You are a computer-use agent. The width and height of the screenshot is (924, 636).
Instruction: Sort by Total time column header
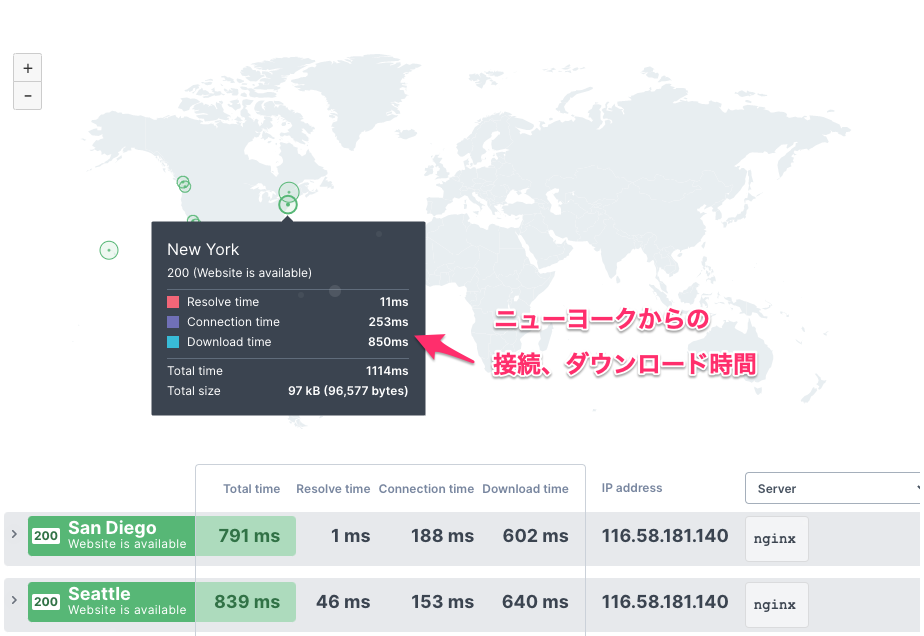pyautogui.click(x=251, y=489)
